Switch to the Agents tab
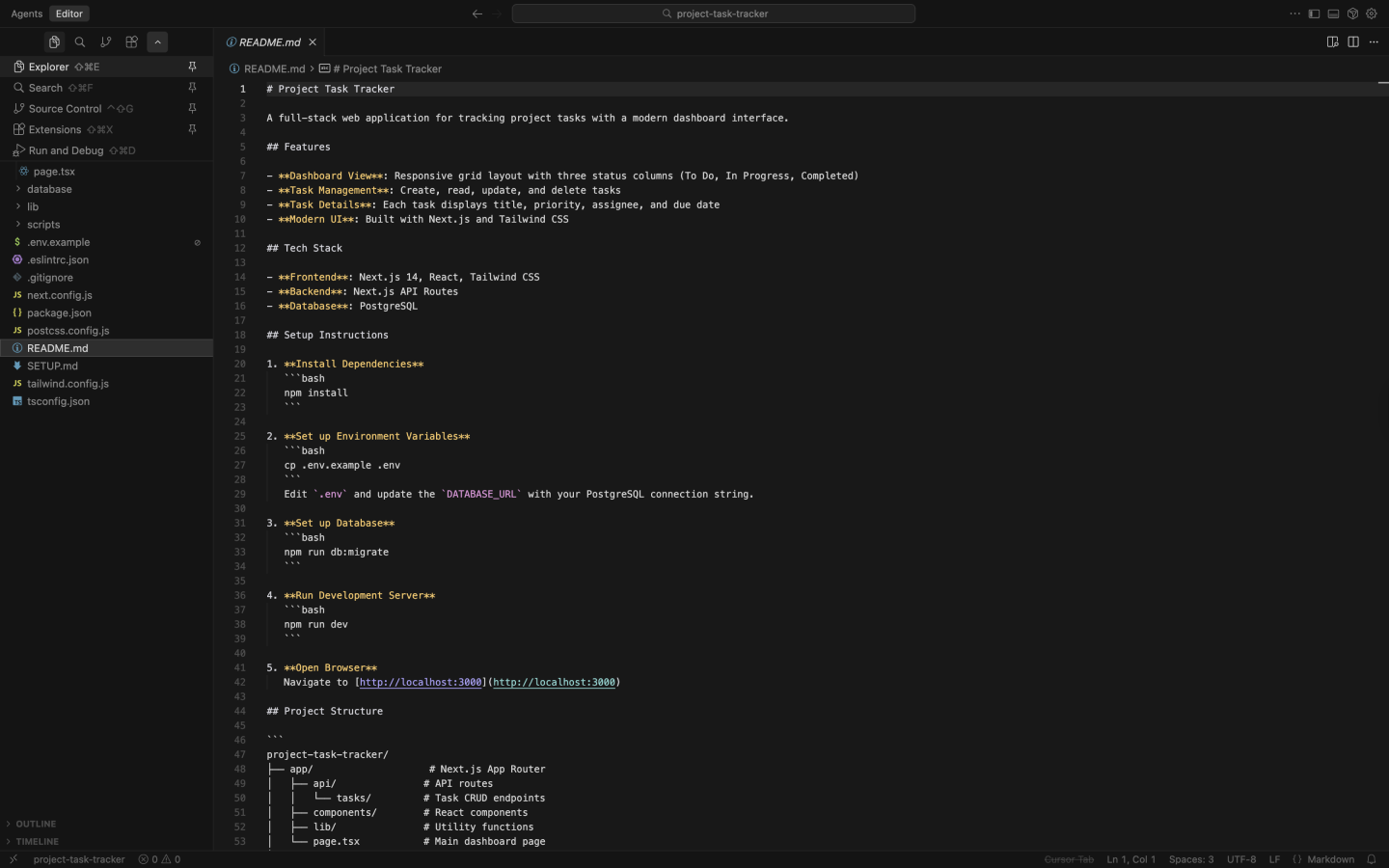Image resolution: width=1389 pixels, height=868 pixels. pyautogui.click(x=26, y=14)
